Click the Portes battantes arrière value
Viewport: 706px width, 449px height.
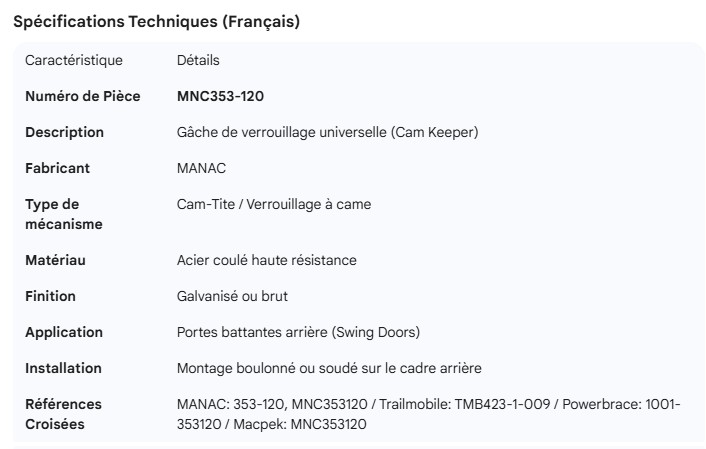[x=298, y=332]
